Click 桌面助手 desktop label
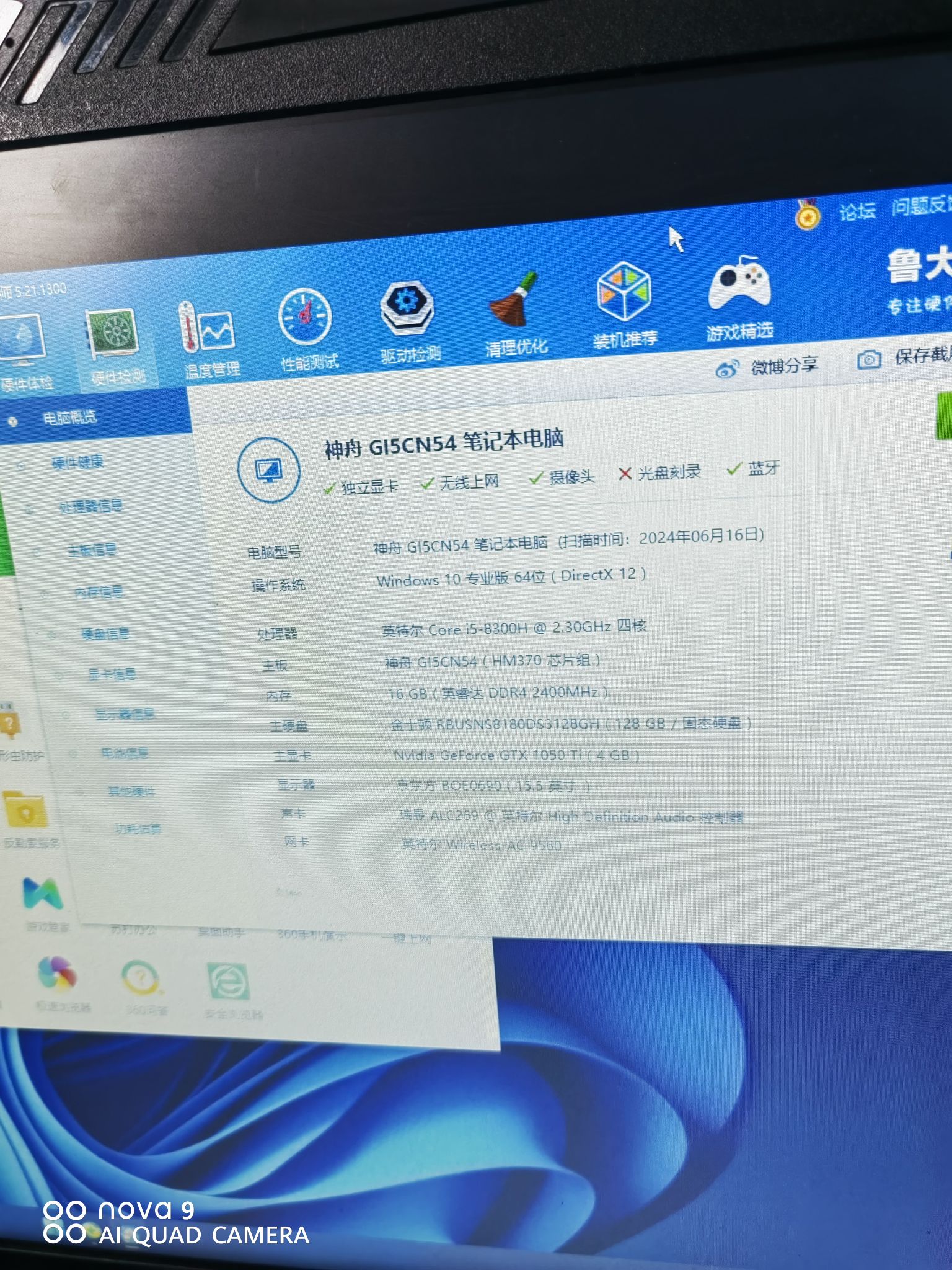This screenshot has height=1270, width=952. click(221, 931)
